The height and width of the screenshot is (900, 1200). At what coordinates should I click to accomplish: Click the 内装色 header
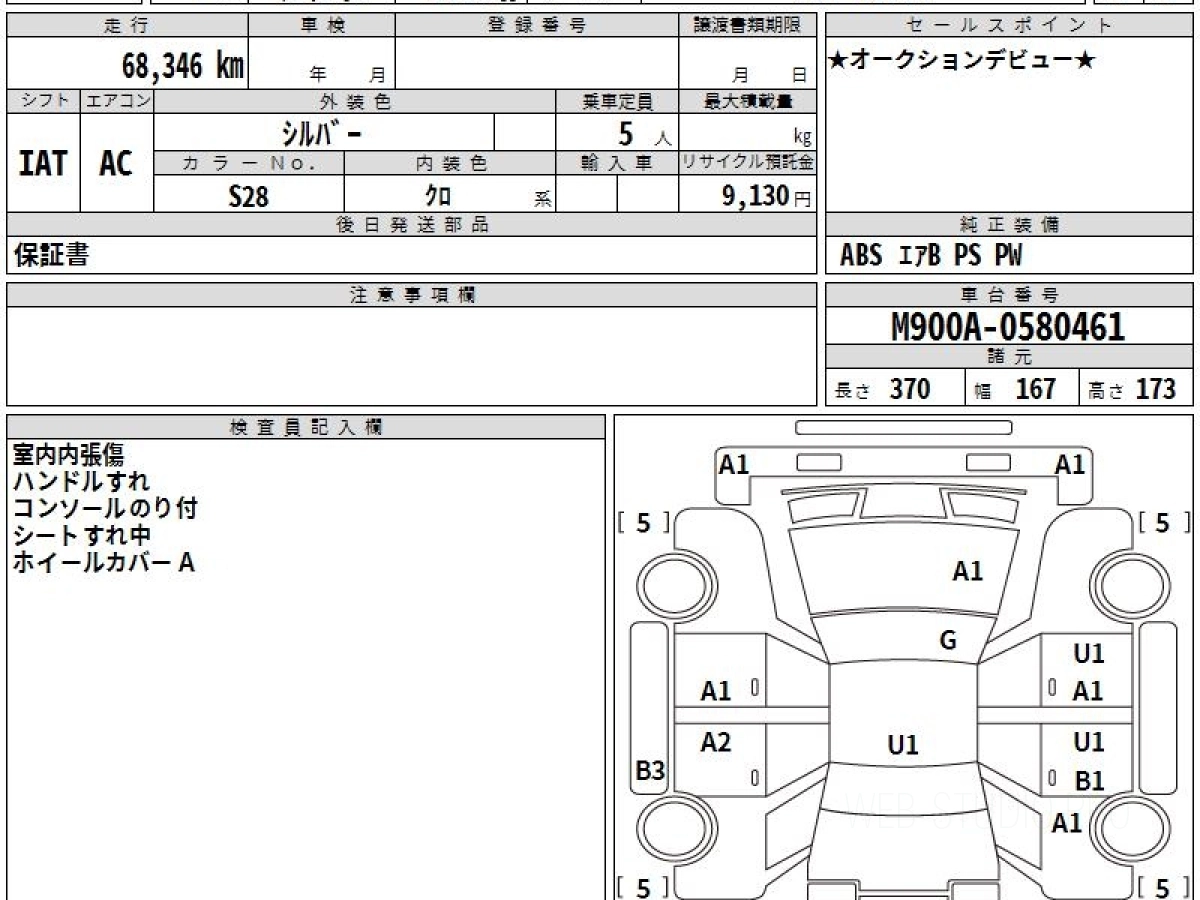[450, 163]
